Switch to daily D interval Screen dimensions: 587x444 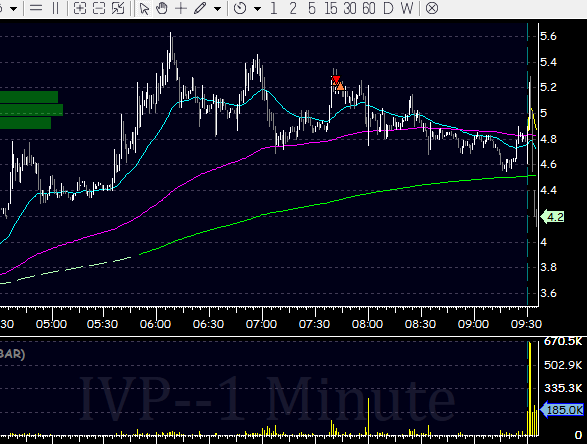pyautogui.click(x=388, y=8)
